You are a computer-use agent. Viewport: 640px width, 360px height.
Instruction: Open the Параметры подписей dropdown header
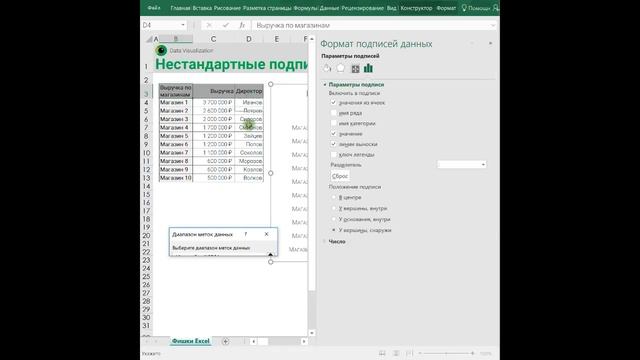coord(350,56)
